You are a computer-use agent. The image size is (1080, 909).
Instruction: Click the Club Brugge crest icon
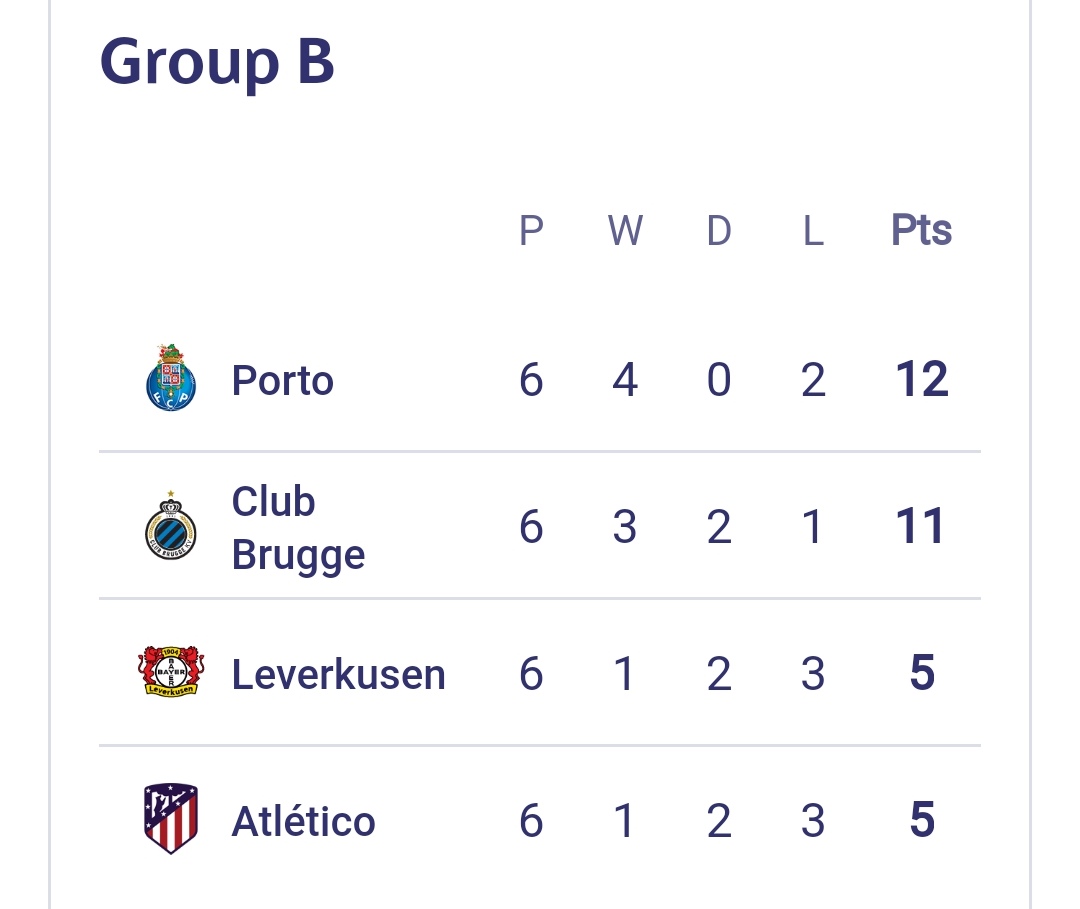pos(171,526)
